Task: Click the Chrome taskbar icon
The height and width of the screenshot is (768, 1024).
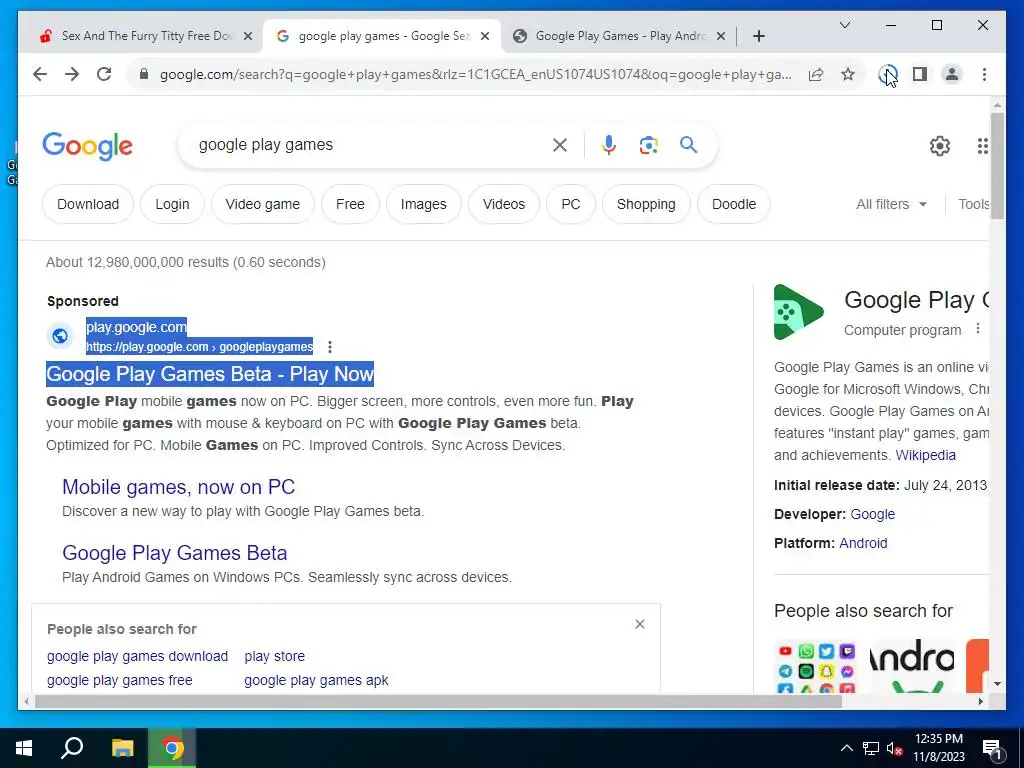Action: 172,748
